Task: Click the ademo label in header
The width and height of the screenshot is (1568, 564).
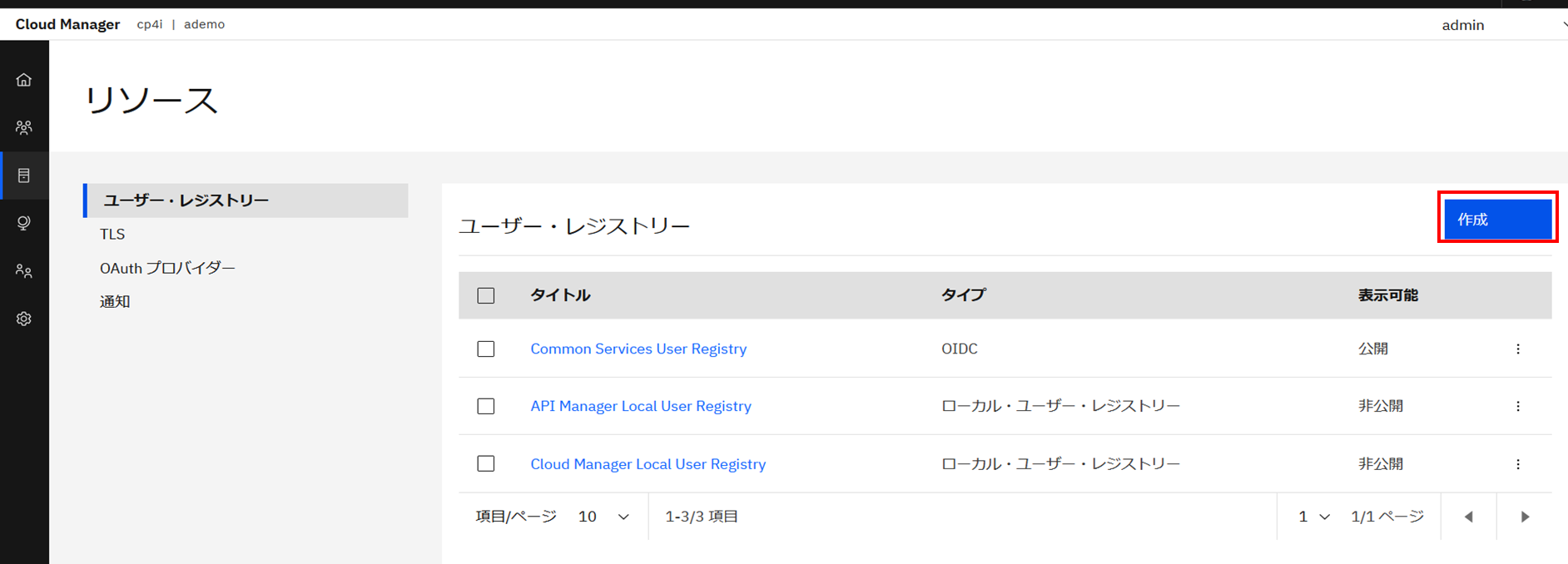Action: pos(204,24)
